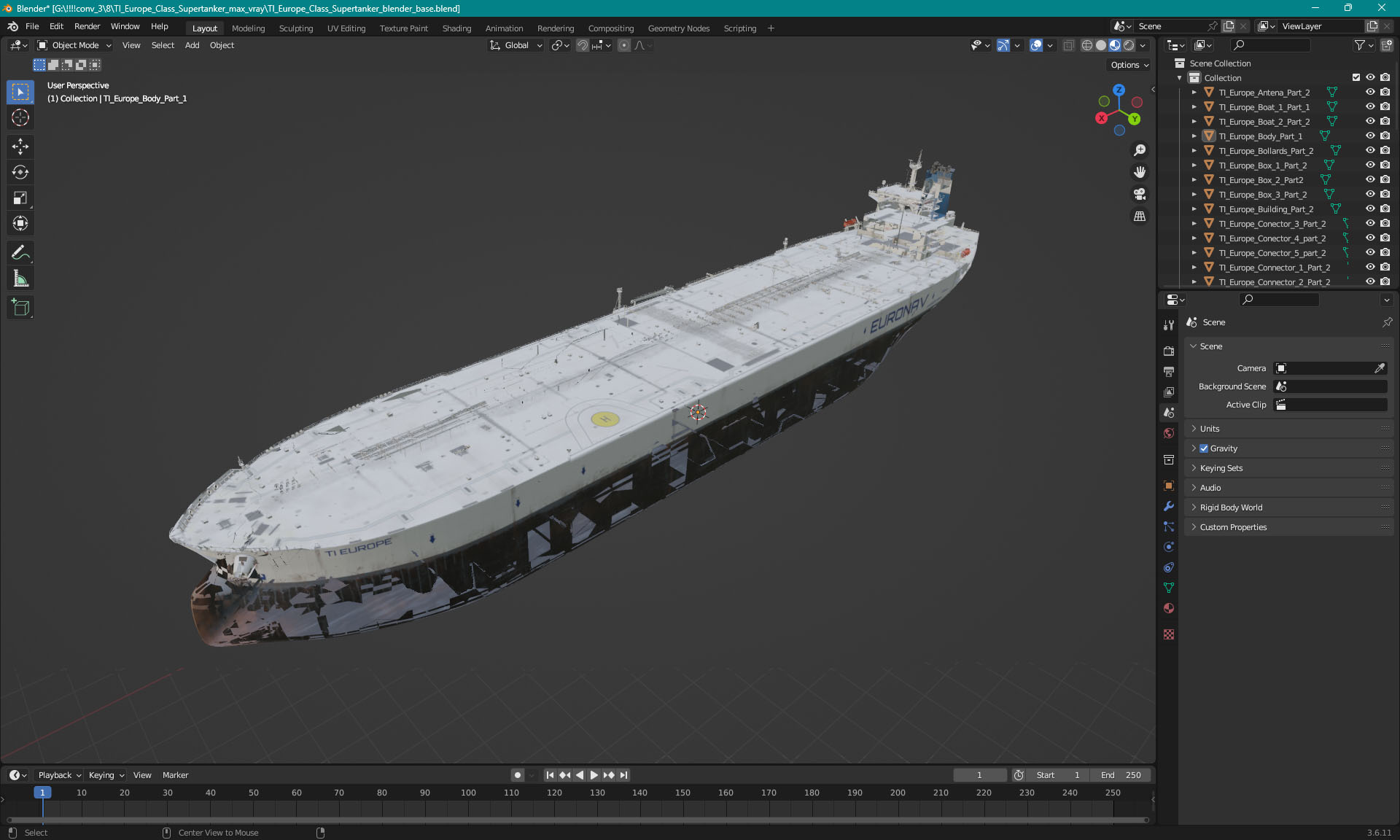The image size is (1400, 840).
Task: Disable render for TI_Europe_Bollards_Part_2
Action: pyautogui.click(x=1385, y=151)
